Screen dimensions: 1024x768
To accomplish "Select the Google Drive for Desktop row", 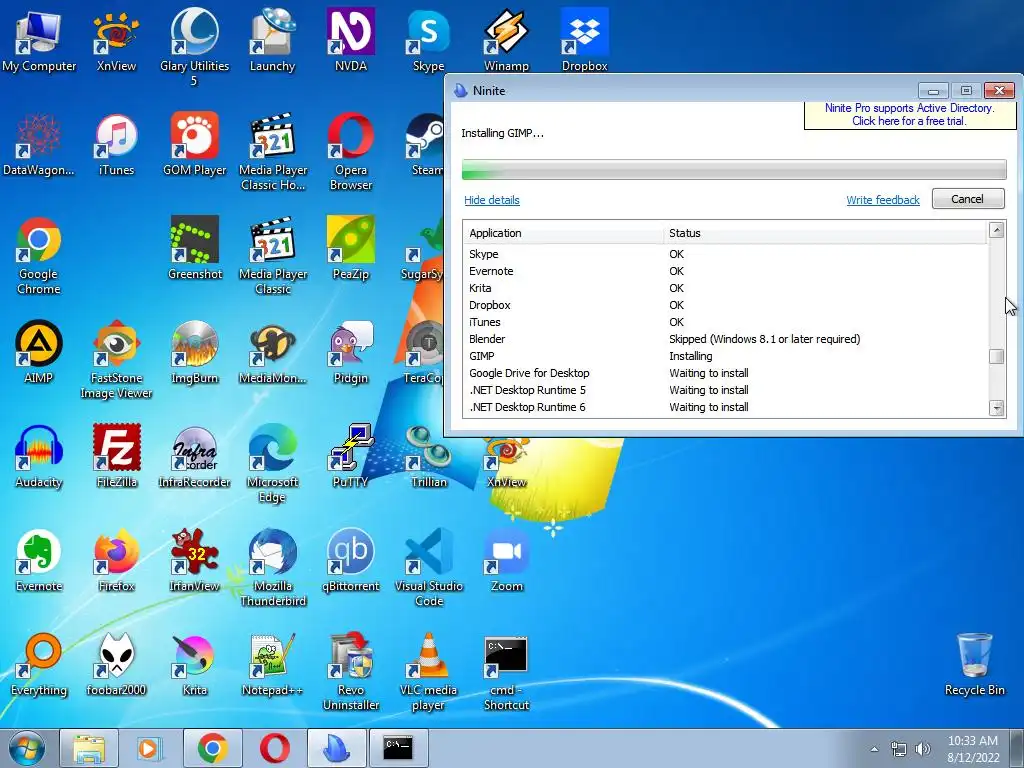I will click(x=726, y=373).
